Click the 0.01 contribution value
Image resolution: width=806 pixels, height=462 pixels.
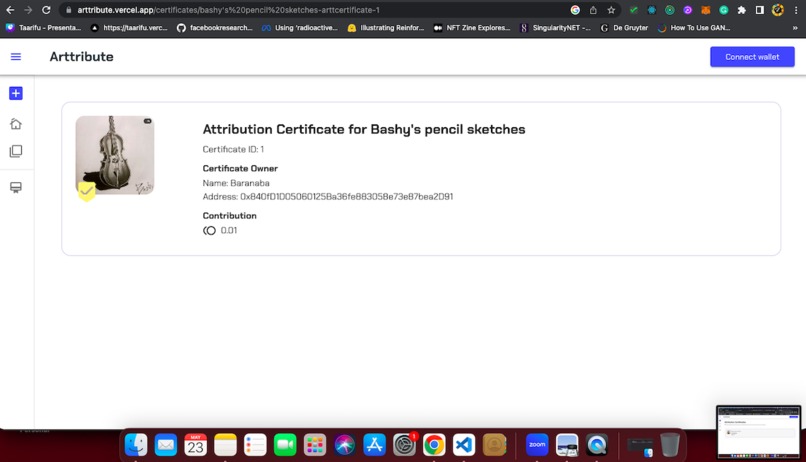point(229,230)
